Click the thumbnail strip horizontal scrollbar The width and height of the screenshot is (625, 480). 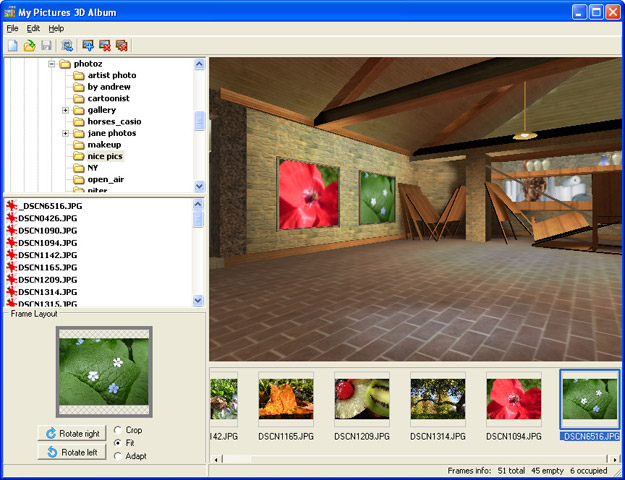(400, 459)
